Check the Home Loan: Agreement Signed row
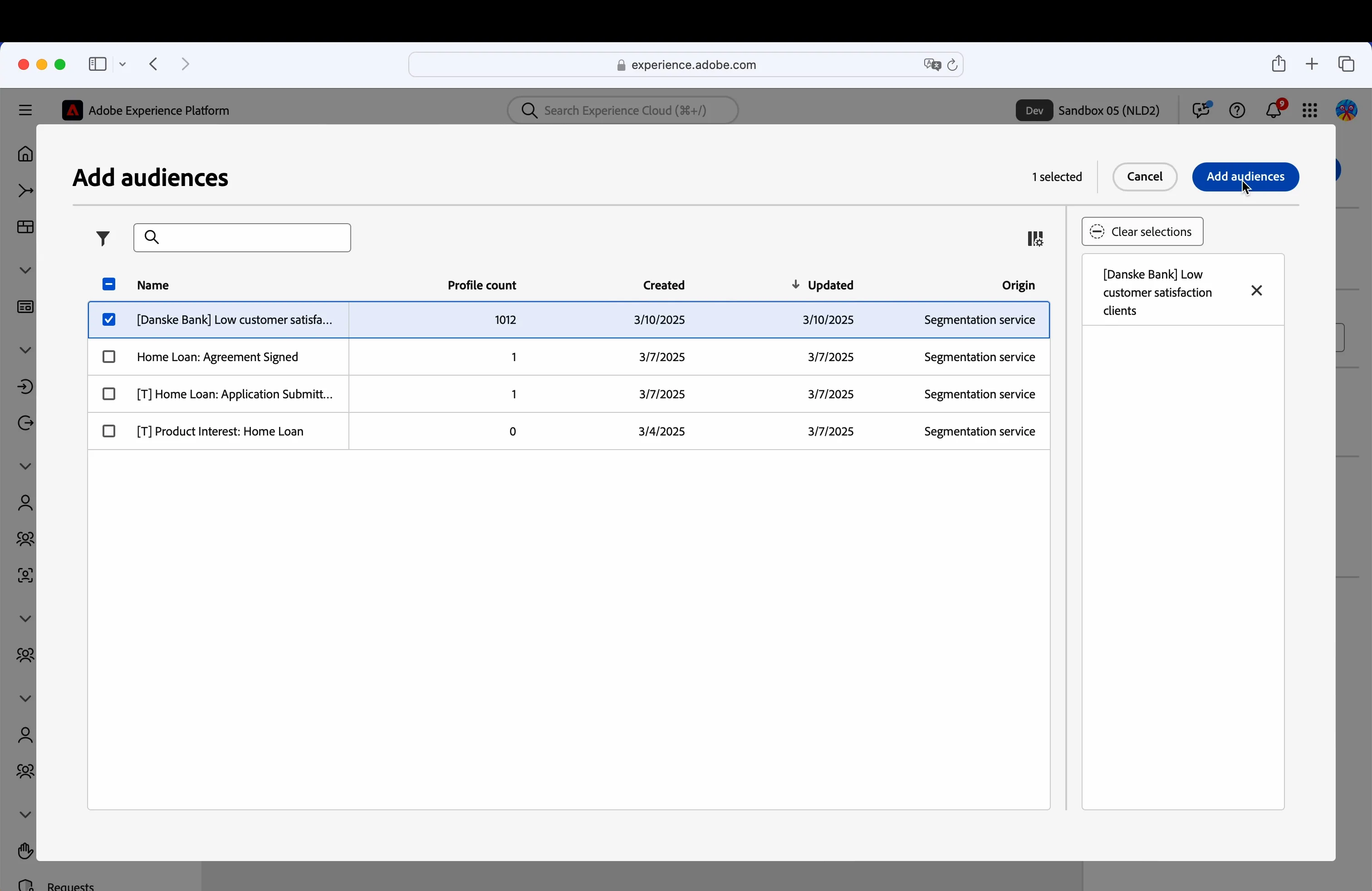 coord(109,357)
